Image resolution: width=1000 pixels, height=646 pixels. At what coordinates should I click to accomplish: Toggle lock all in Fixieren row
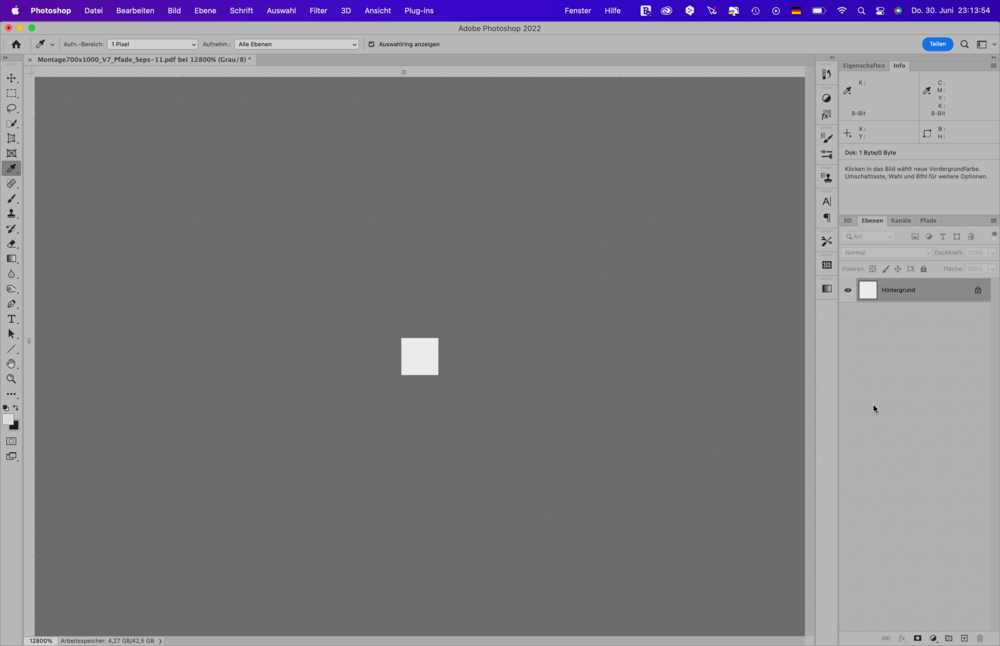(x=923, y=269)
